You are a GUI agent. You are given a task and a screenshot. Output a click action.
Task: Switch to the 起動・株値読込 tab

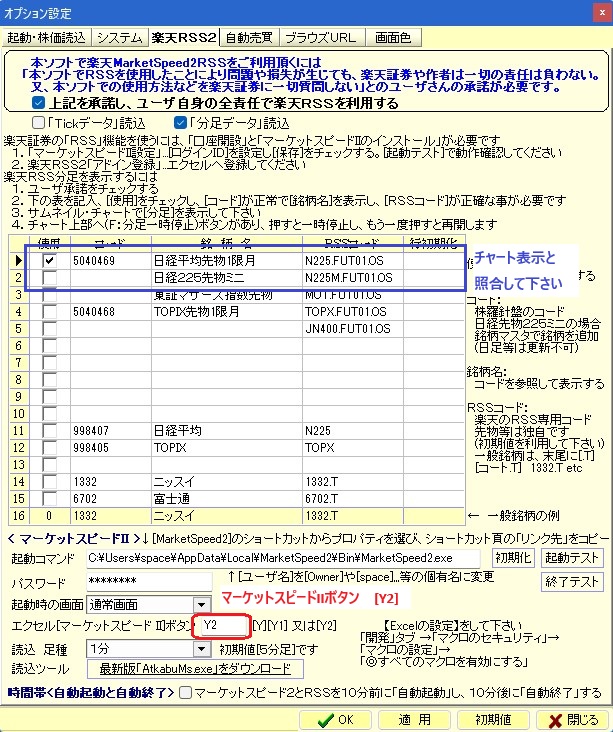point(47,38)
